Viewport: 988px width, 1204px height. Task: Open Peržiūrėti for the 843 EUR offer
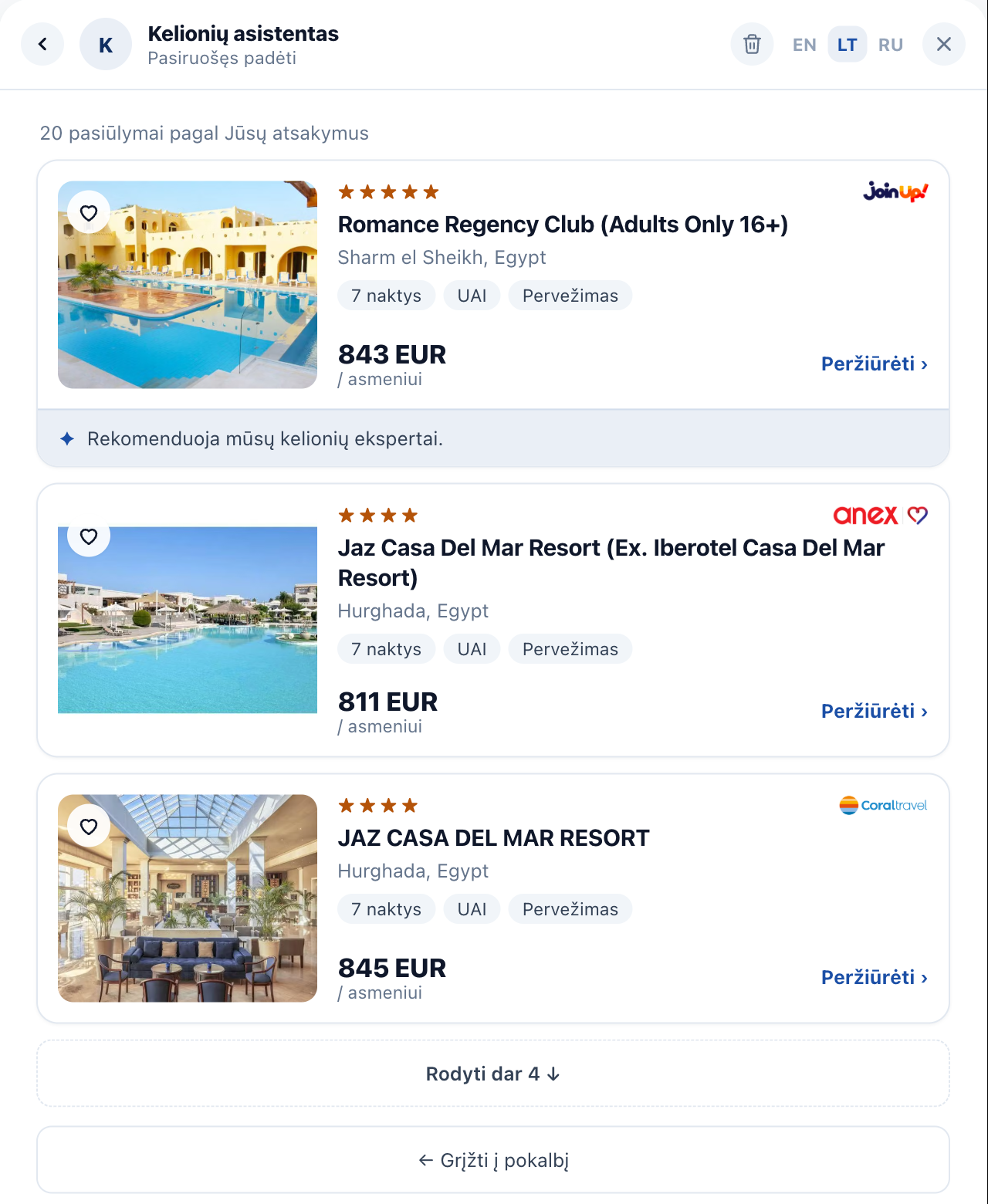(x=875, y=364)
